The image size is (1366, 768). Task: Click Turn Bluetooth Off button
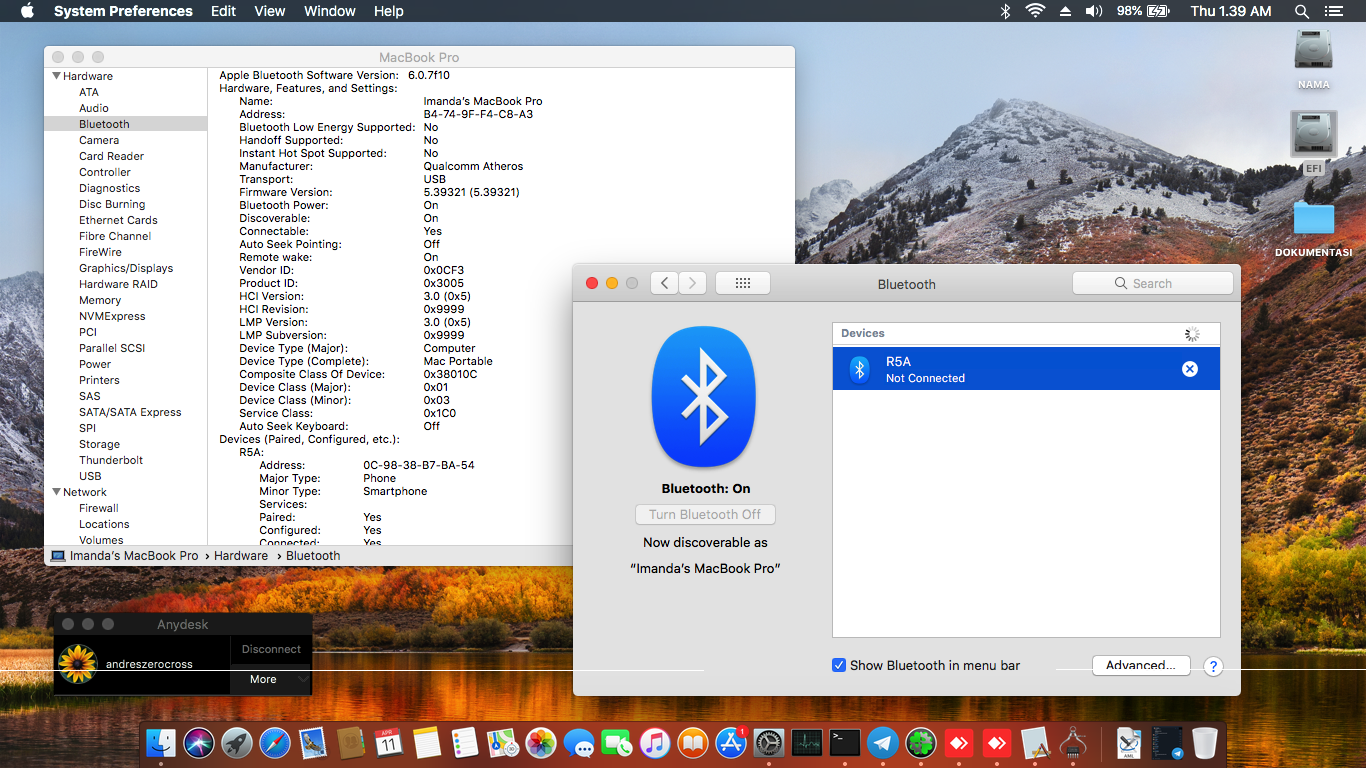(705, 514)
